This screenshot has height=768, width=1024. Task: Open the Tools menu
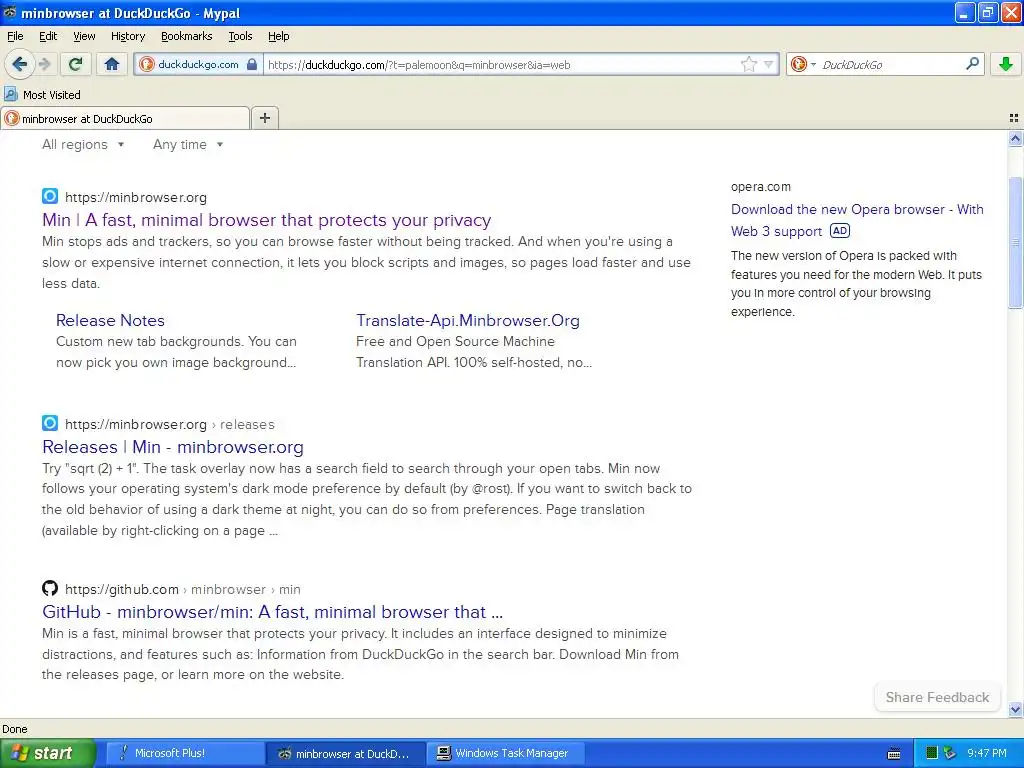click(240, 36)
